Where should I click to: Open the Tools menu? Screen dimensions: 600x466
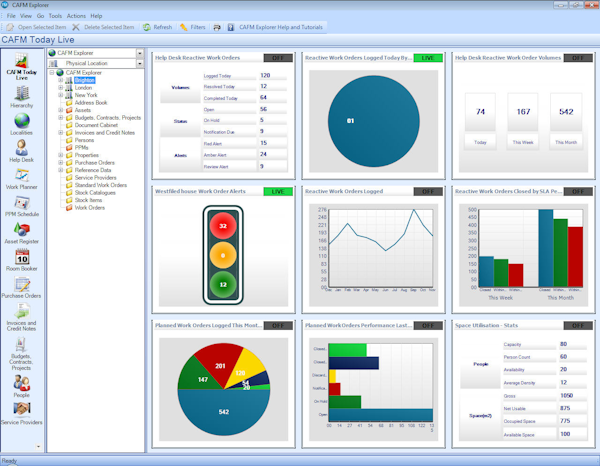(x=55, y=16)
